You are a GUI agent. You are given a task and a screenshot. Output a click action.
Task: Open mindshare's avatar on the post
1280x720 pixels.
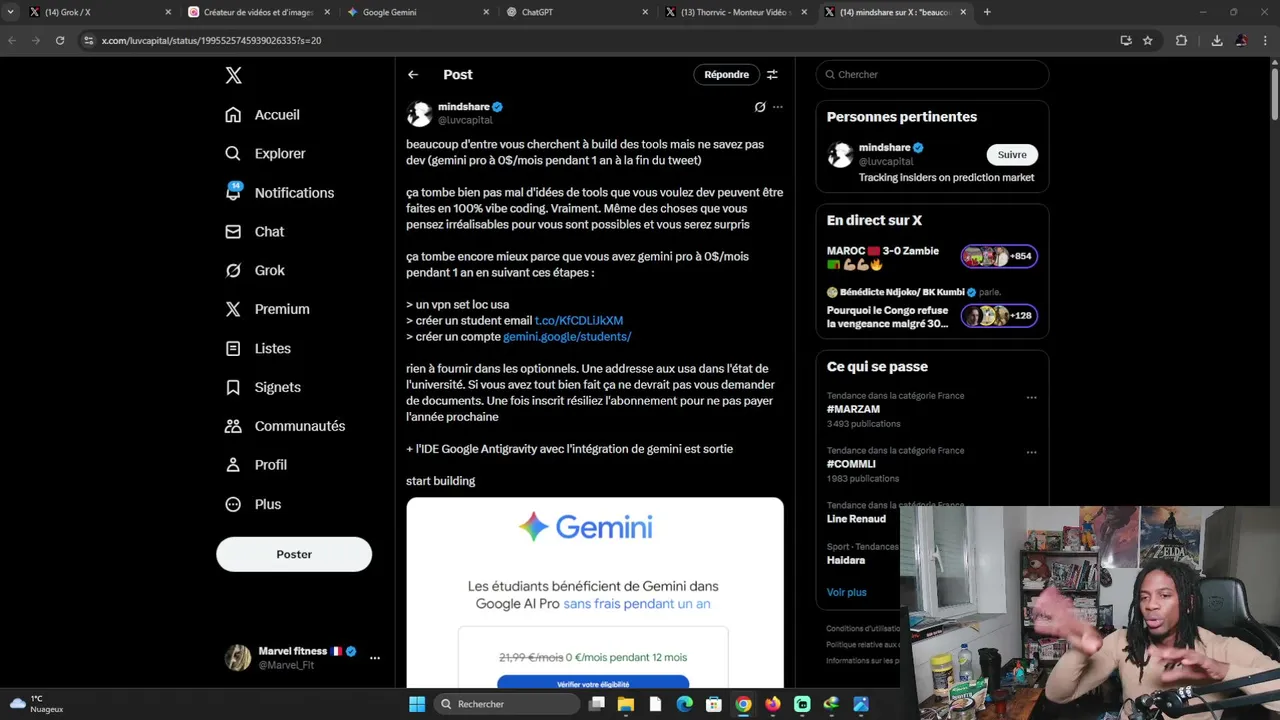[x=419, y=113]
